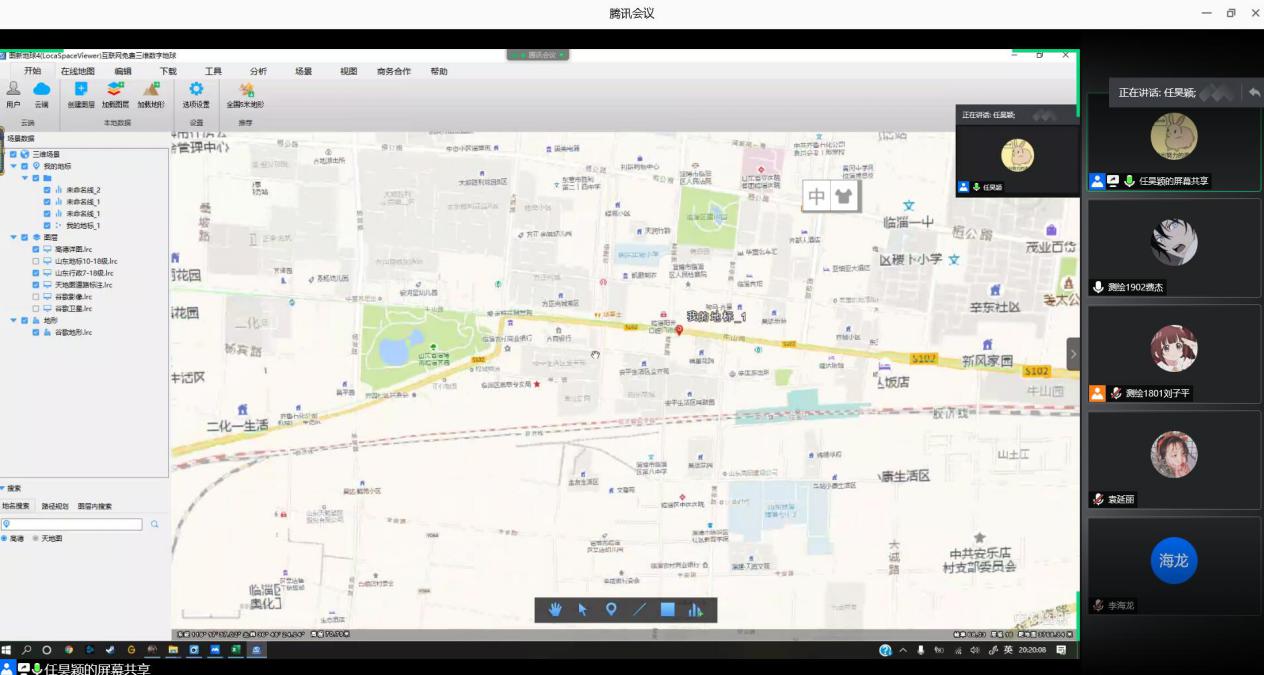Switch to the 路径规划 tab
Image resolution: width=1264 pixels, height=675 pixels.
click(55, 507)
